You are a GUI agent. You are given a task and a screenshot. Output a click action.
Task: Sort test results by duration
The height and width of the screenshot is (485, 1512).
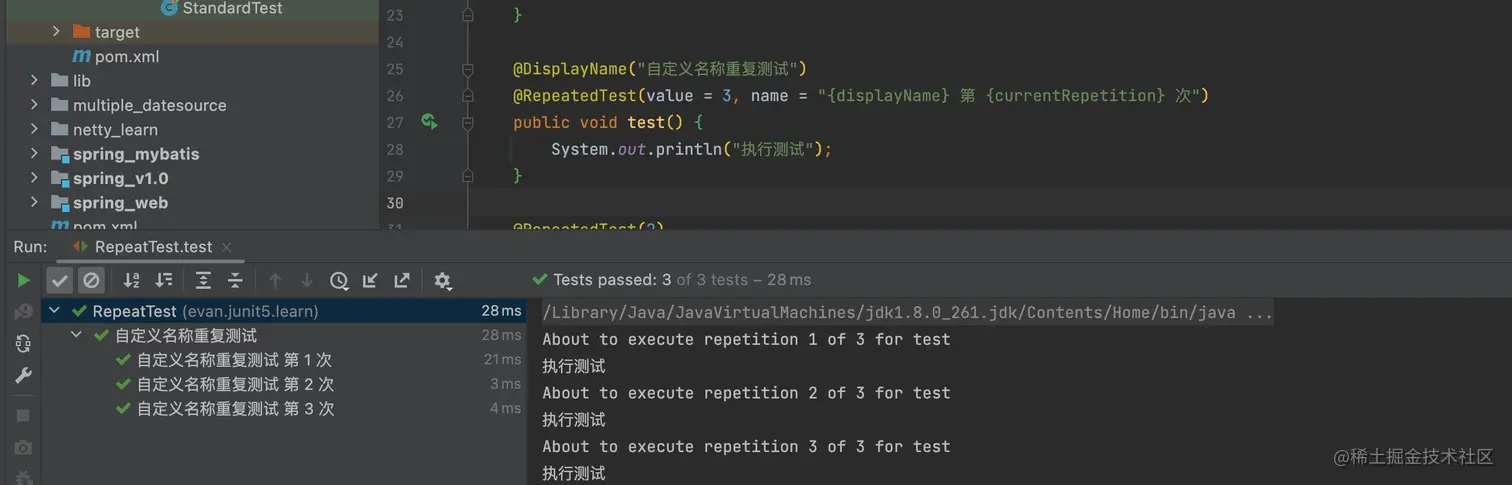coord(164,281)
